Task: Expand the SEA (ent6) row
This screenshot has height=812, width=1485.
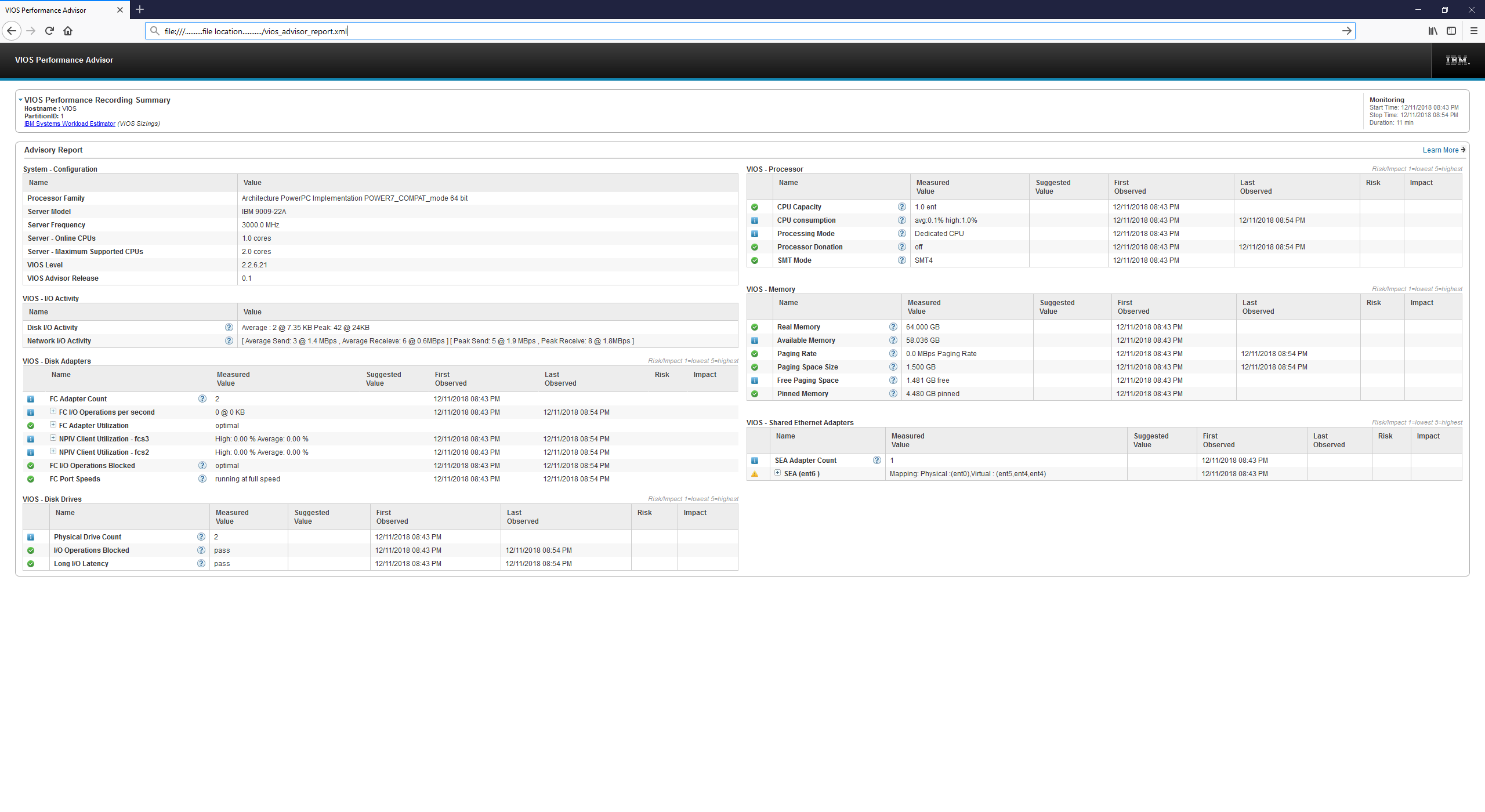Action: (778, 473)
